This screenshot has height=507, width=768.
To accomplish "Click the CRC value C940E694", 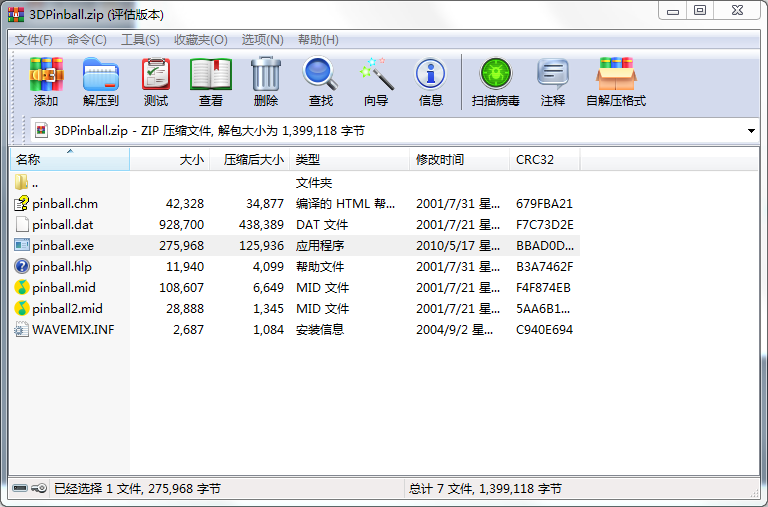I will pos(544,330).
